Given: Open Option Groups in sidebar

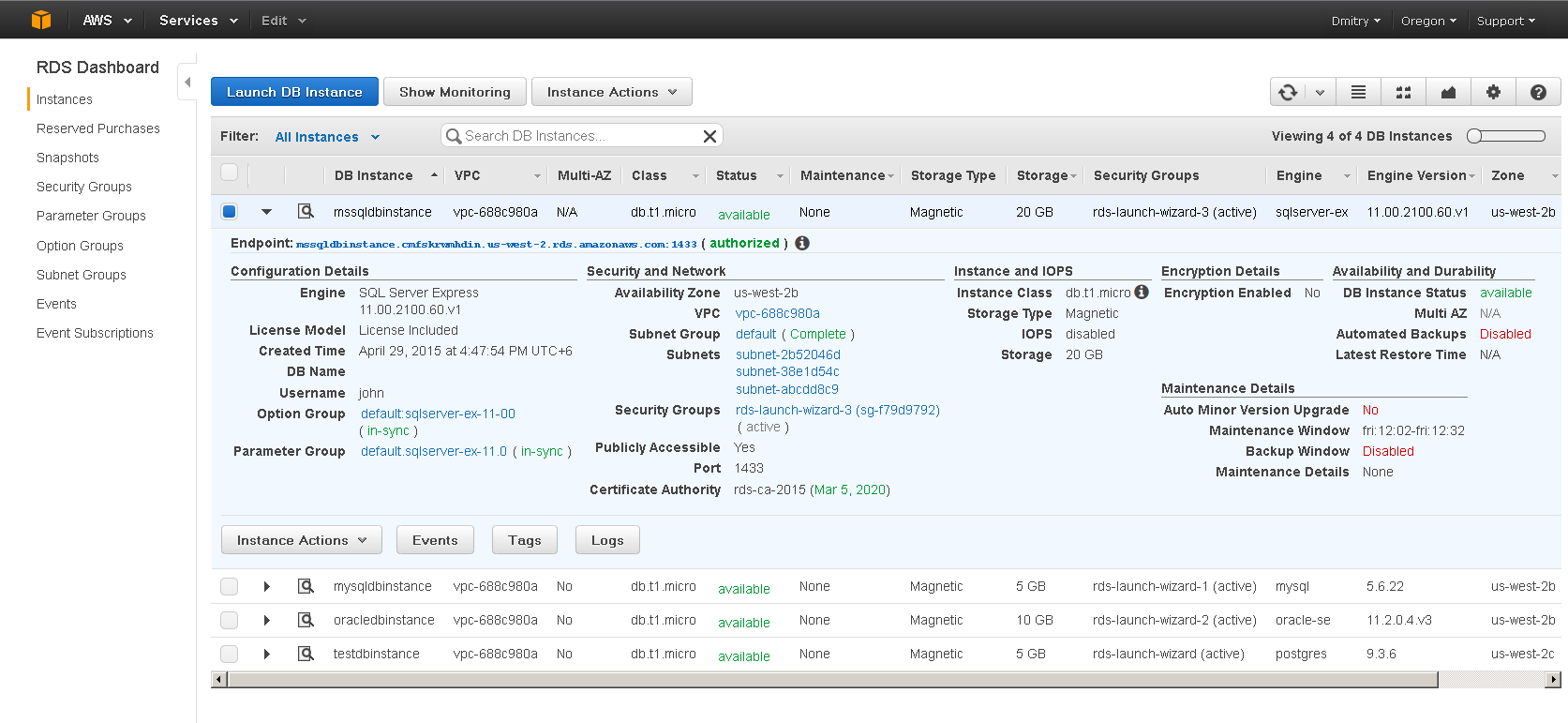Looking at the screenshot, I should [x=80, y=246].
